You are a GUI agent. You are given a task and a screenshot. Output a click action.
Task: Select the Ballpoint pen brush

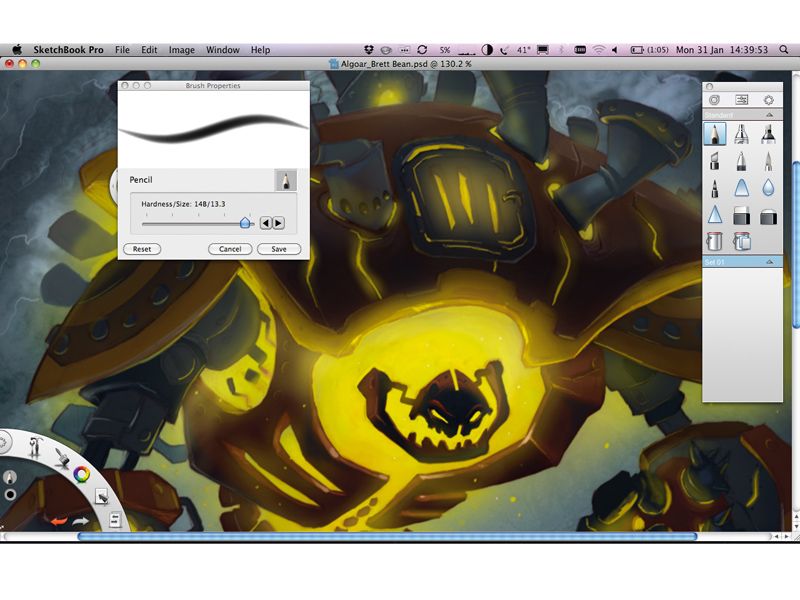[741, 161]
